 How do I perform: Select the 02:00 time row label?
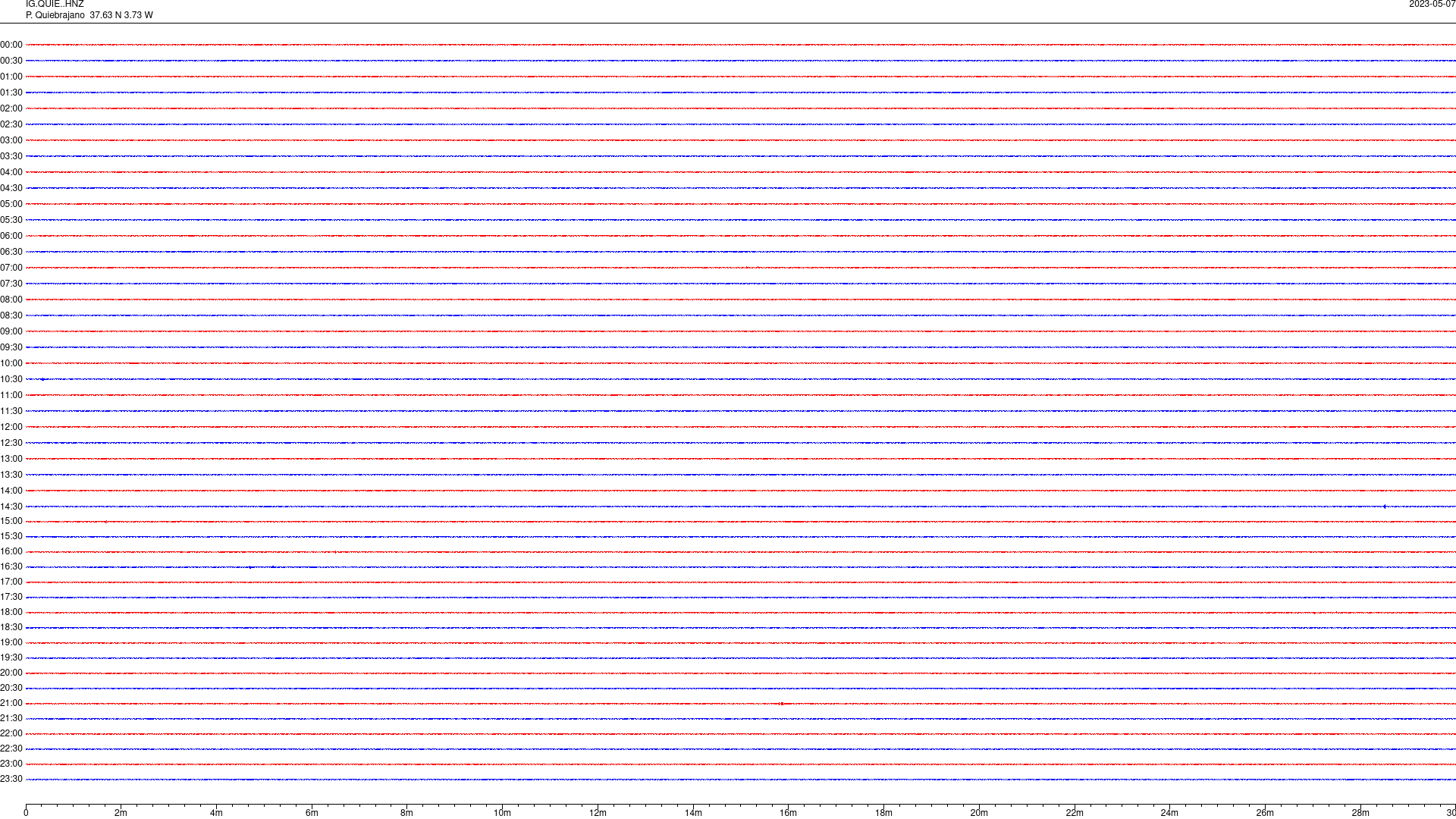pos(11,108)
